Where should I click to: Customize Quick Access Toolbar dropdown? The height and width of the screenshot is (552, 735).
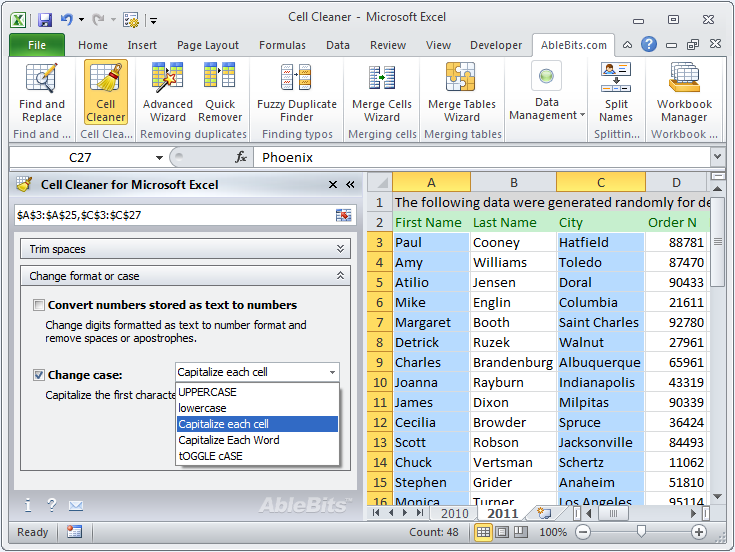click(153, 20)
